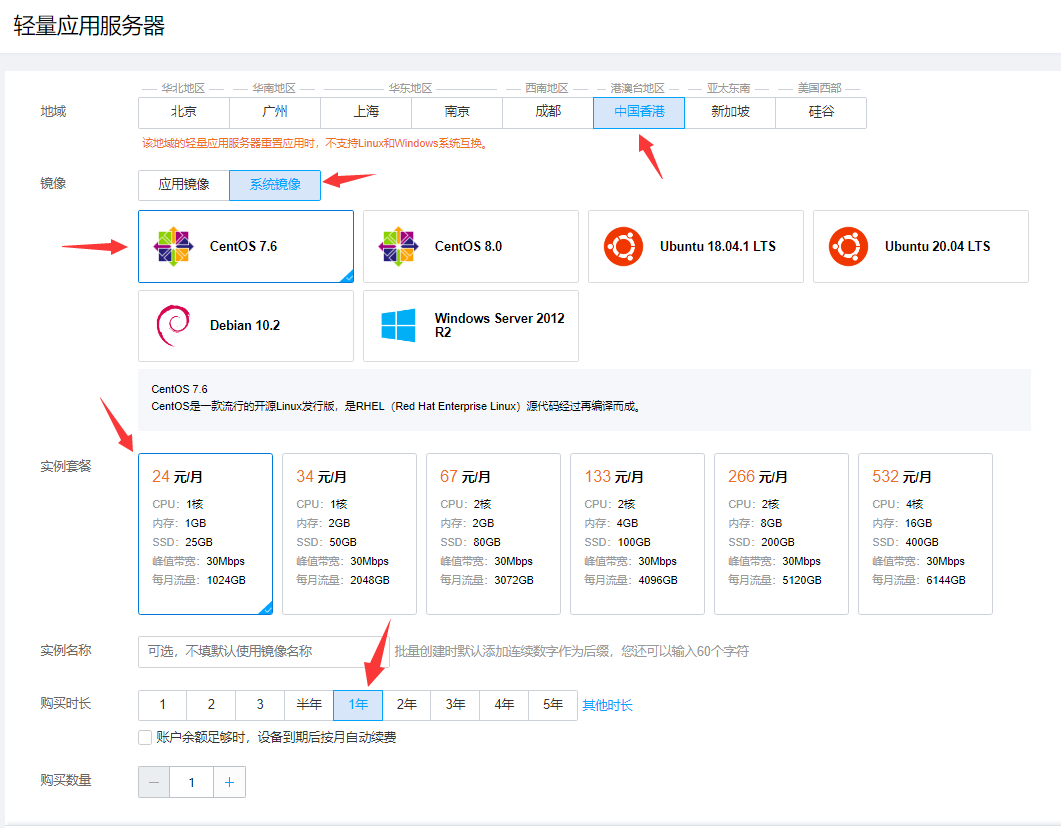Screen dimensions: 1061x828
Task: Select the 34 元/月 instance plan
Action: point(349,534)
